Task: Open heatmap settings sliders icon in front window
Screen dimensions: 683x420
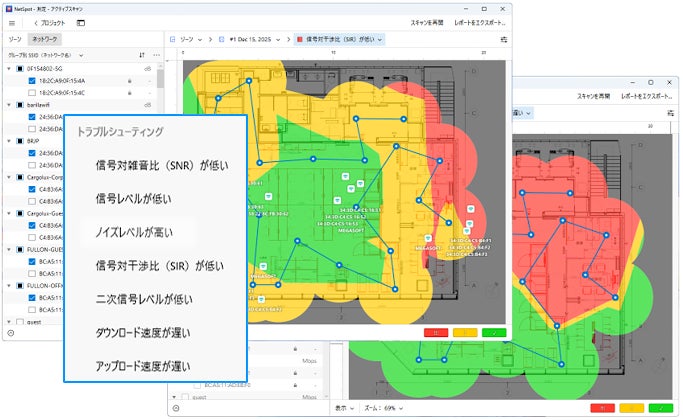Action: click(x=504, y=40)
